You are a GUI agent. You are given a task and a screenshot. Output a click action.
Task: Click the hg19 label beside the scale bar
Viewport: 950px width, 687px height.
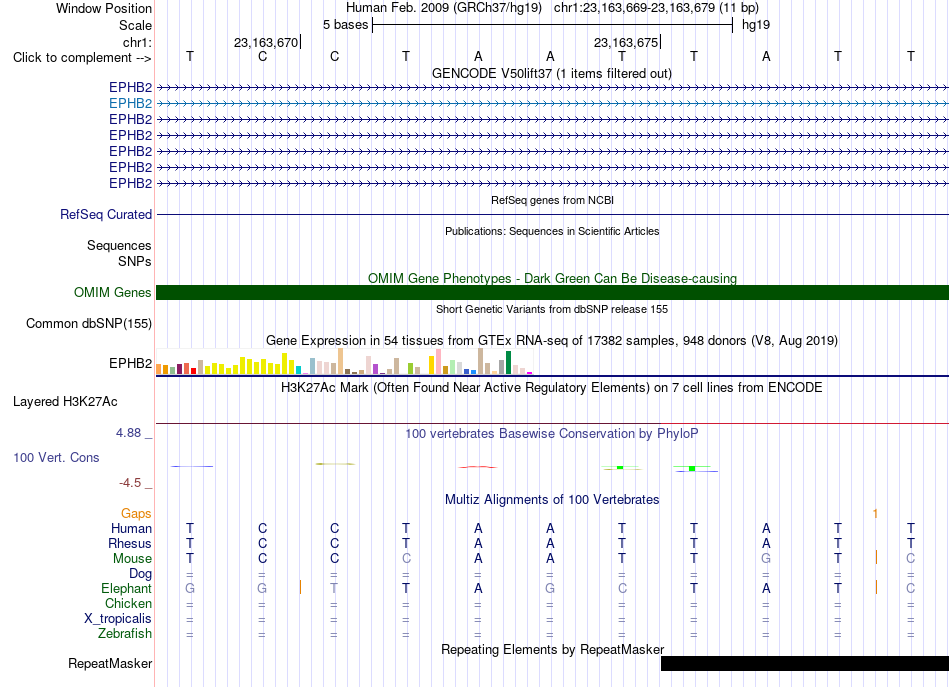756,25
